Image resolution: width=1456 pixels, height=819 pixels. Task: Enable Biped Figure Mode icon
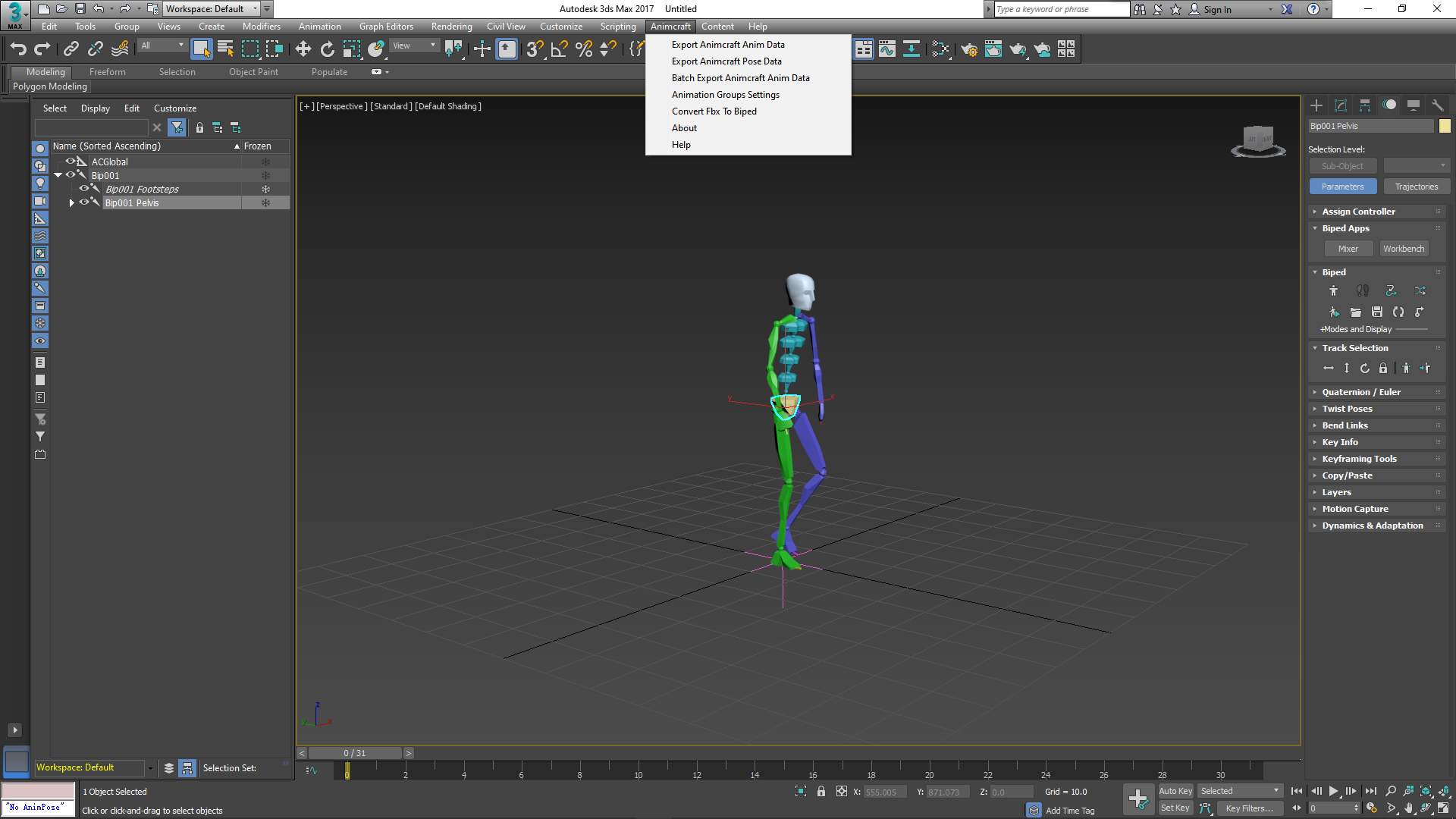tap(1333, 291)
